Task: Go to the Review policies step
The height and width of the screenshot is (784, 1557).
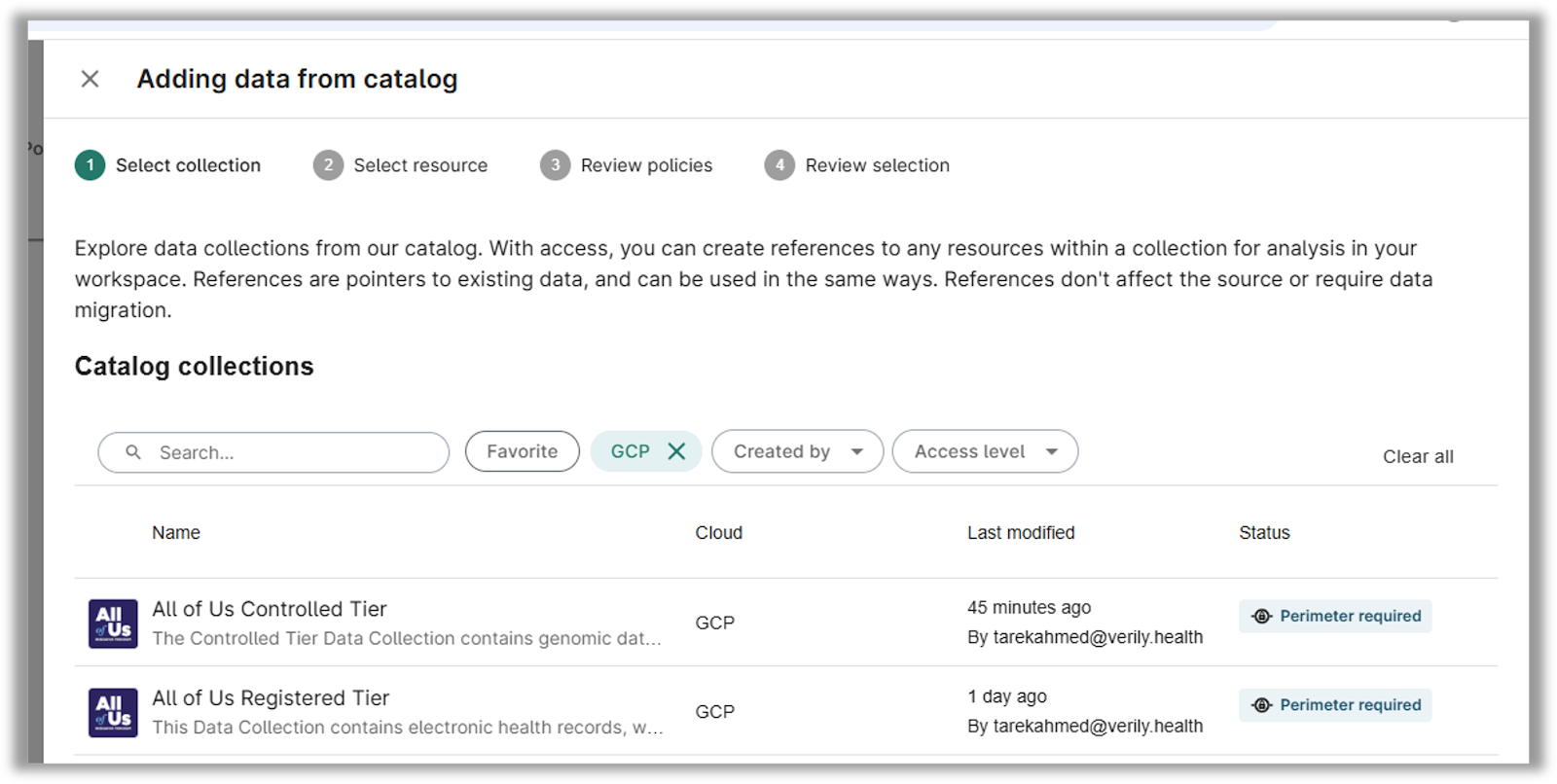Action: point(627,165)
